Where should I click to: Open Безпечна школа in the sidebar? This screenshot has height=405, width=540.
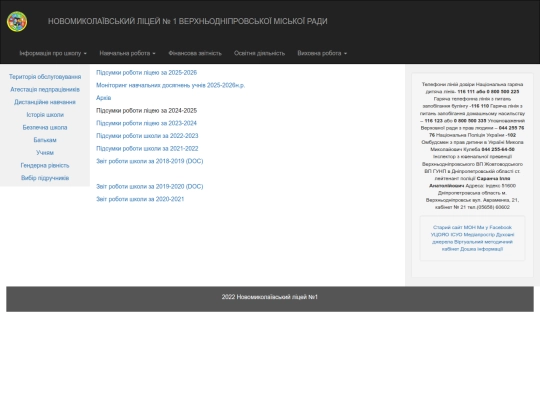point(45,127)
